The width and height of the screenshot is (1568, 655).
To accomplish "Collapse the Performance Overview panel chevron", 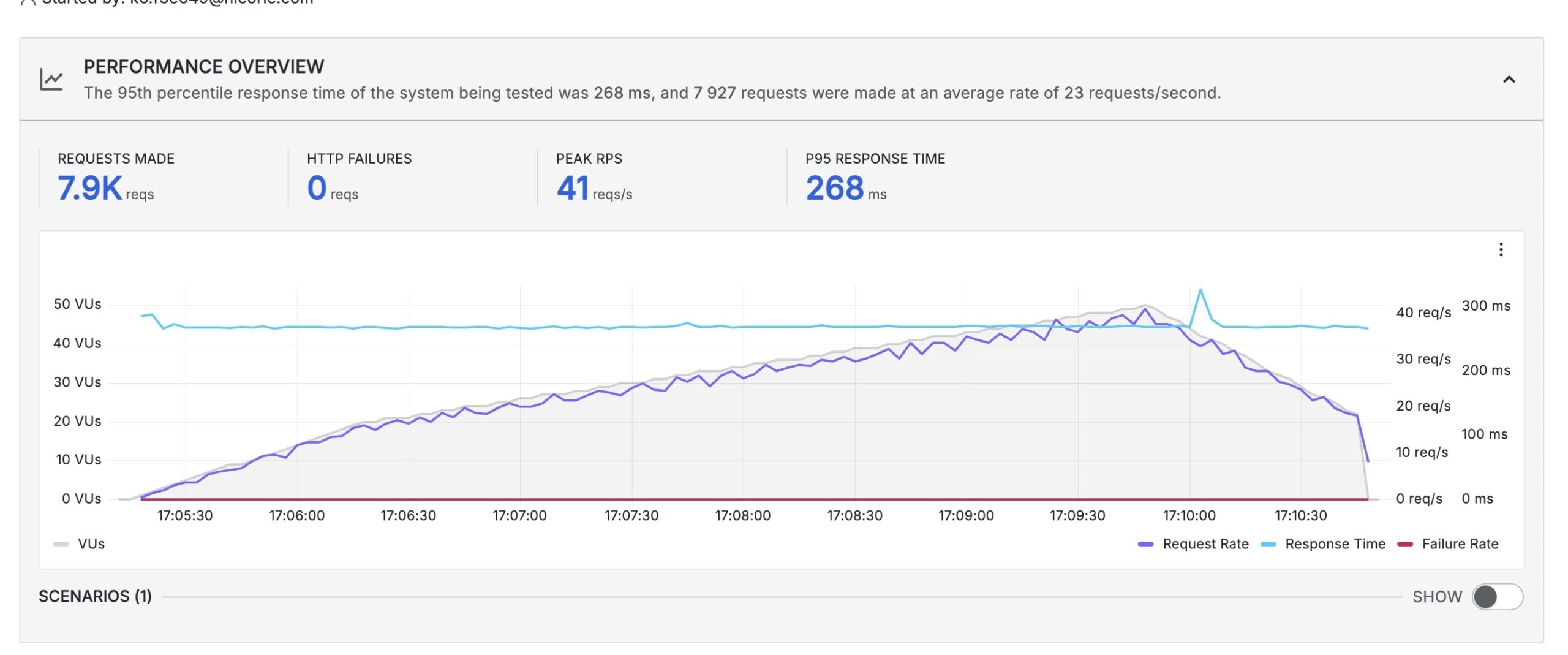I will pos(1509,79).
